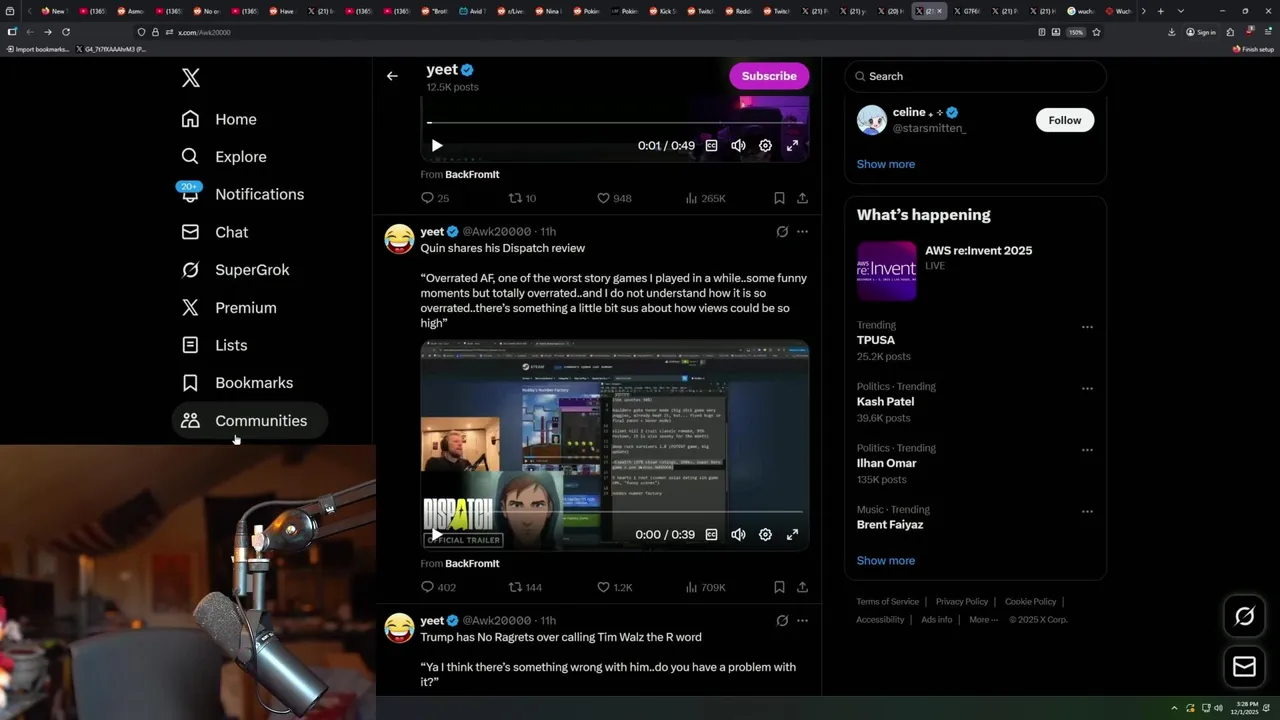Reply to the post with 25 replies
Screen dimensions: 1280x720
pos(435,198)
